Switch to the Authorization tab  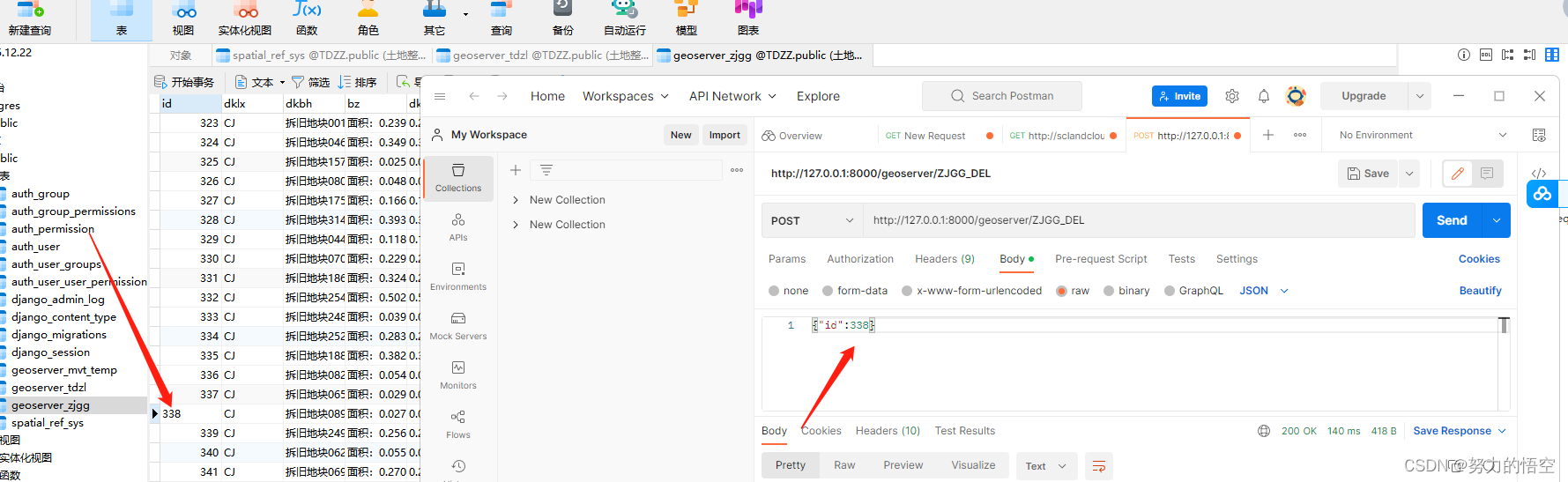[860, 259]
